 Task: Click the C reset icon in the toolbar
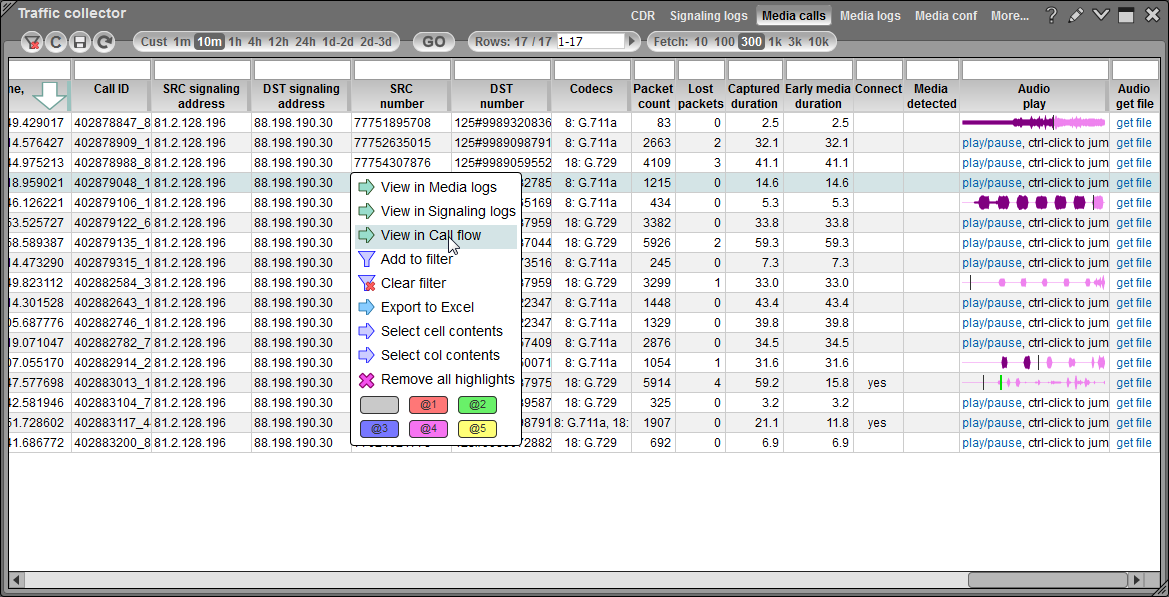point(56,41)
